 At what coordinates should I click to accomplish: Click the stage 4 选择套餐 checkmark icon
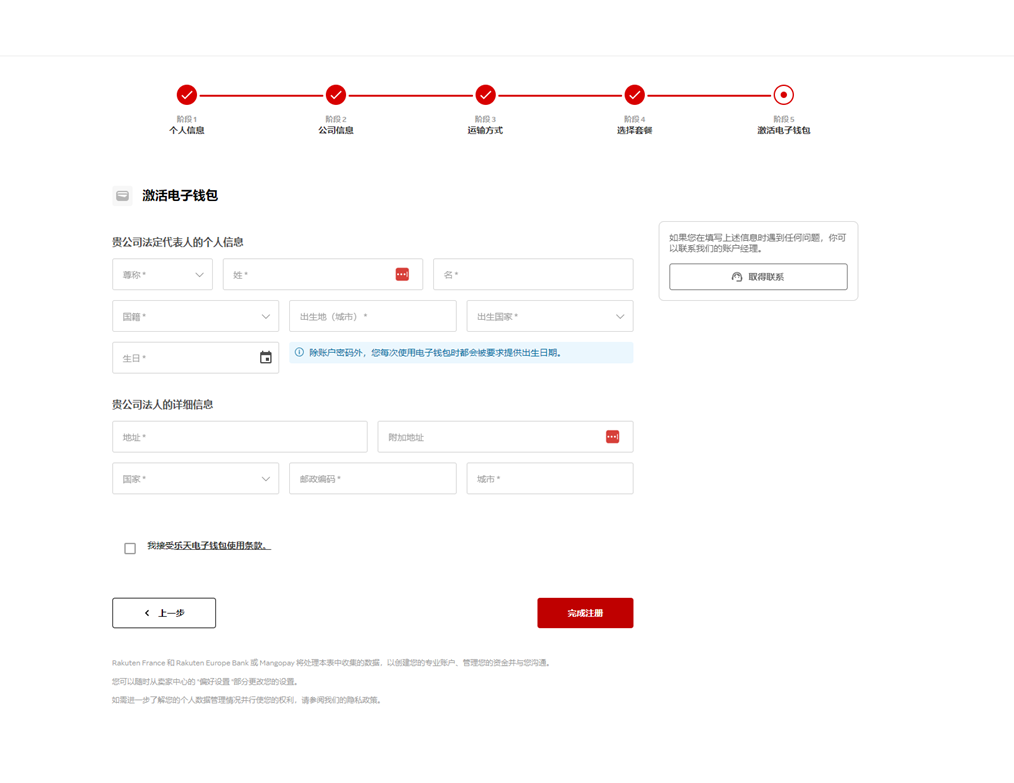634,95
